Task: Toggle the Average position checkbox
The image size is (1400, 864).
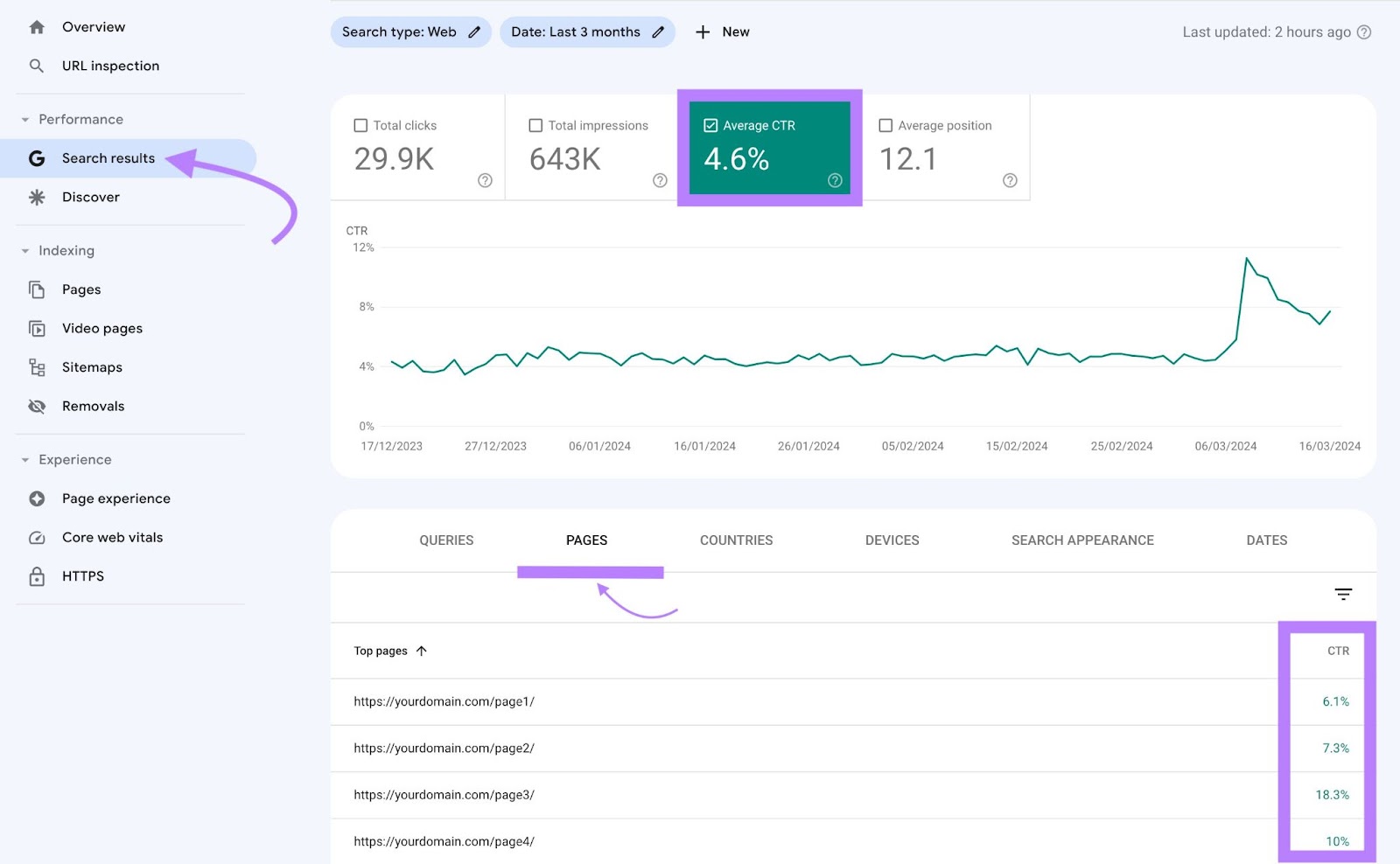Action: (885, 126)
